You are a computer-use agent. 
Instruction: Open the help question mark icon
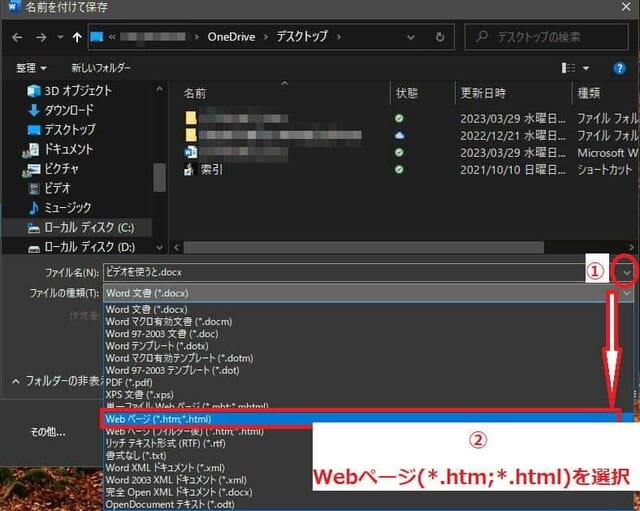point(621,68)
